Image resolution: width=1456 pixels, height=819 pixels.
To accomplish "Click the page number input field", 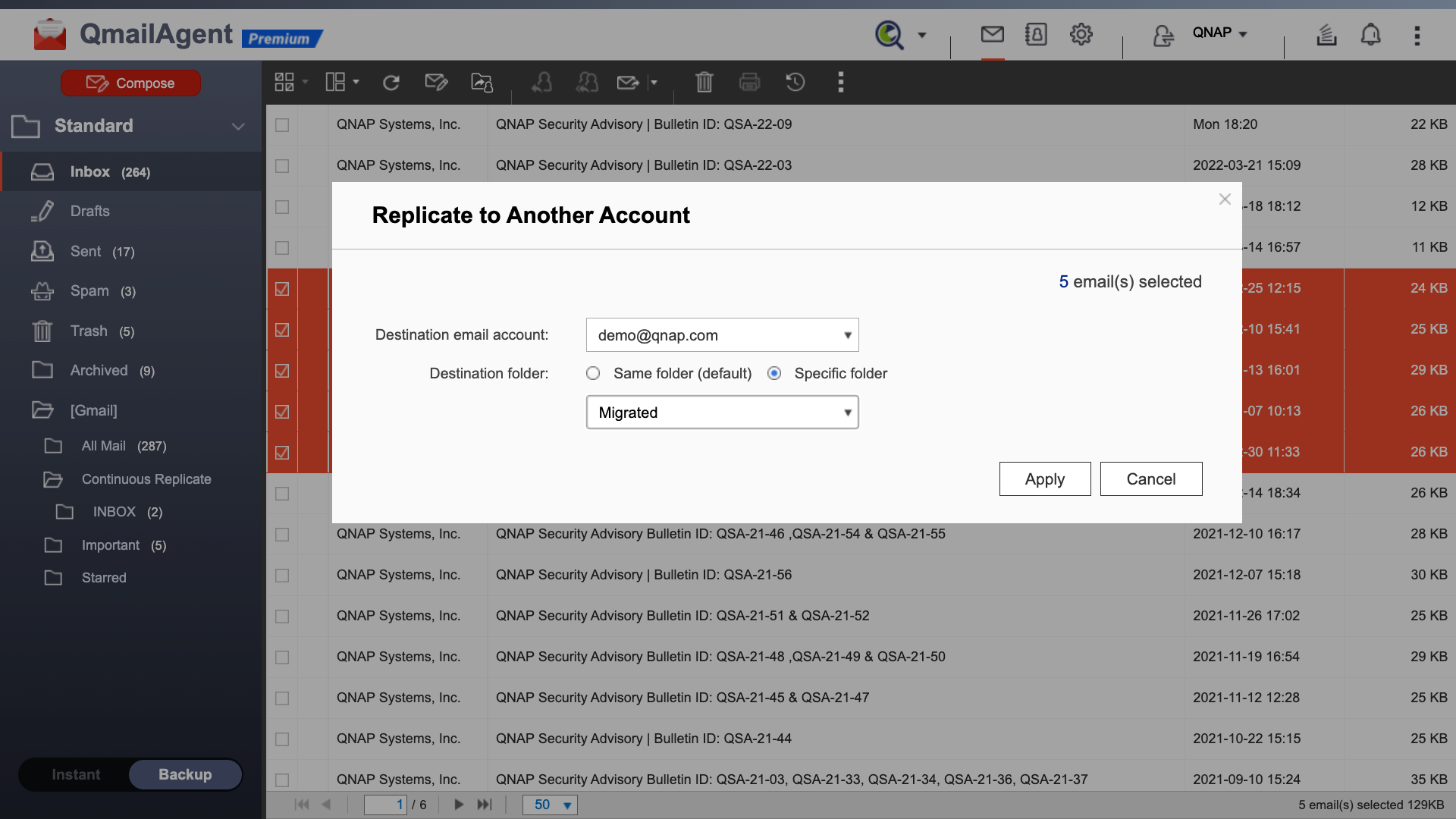I will click(385, 805).
